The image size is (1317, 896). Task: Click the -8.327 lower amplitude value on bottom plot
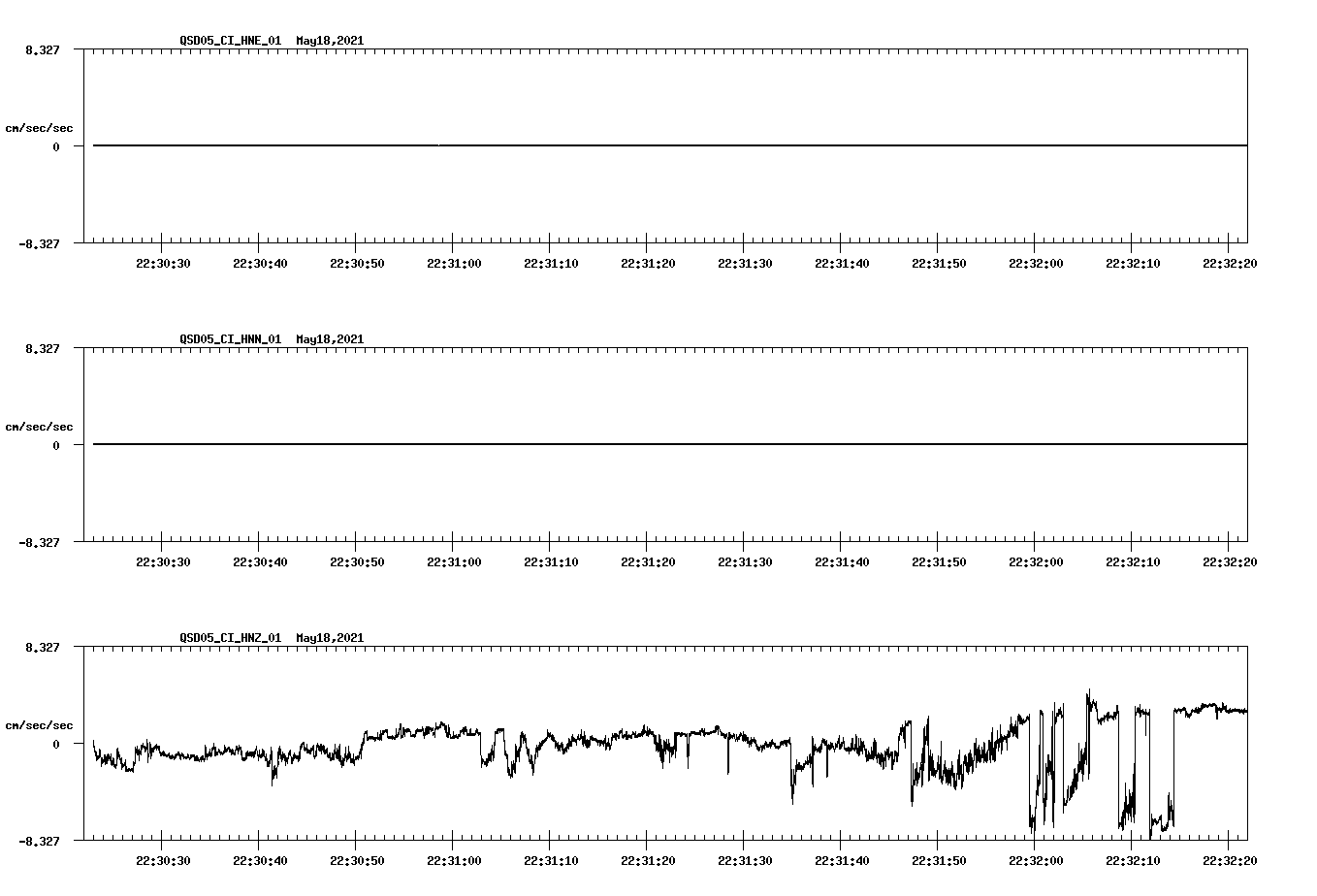point(44,840)
